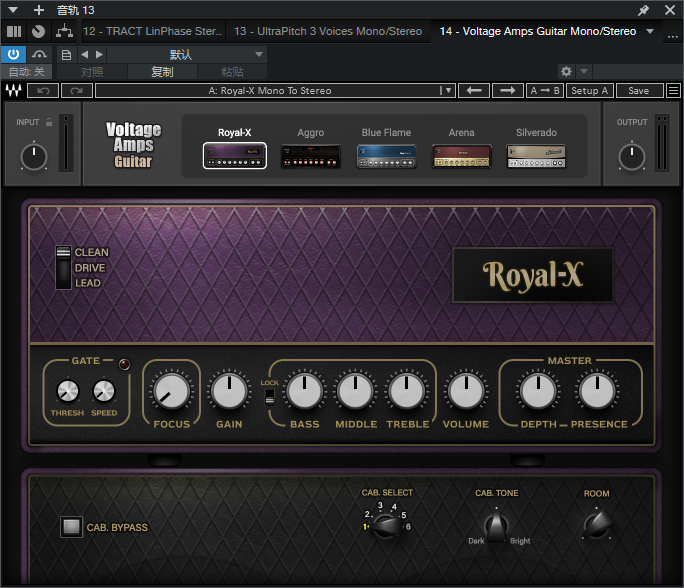Switch to the Arena amp model
Viewport: 684px width, 588px height.
click(461, 156)
